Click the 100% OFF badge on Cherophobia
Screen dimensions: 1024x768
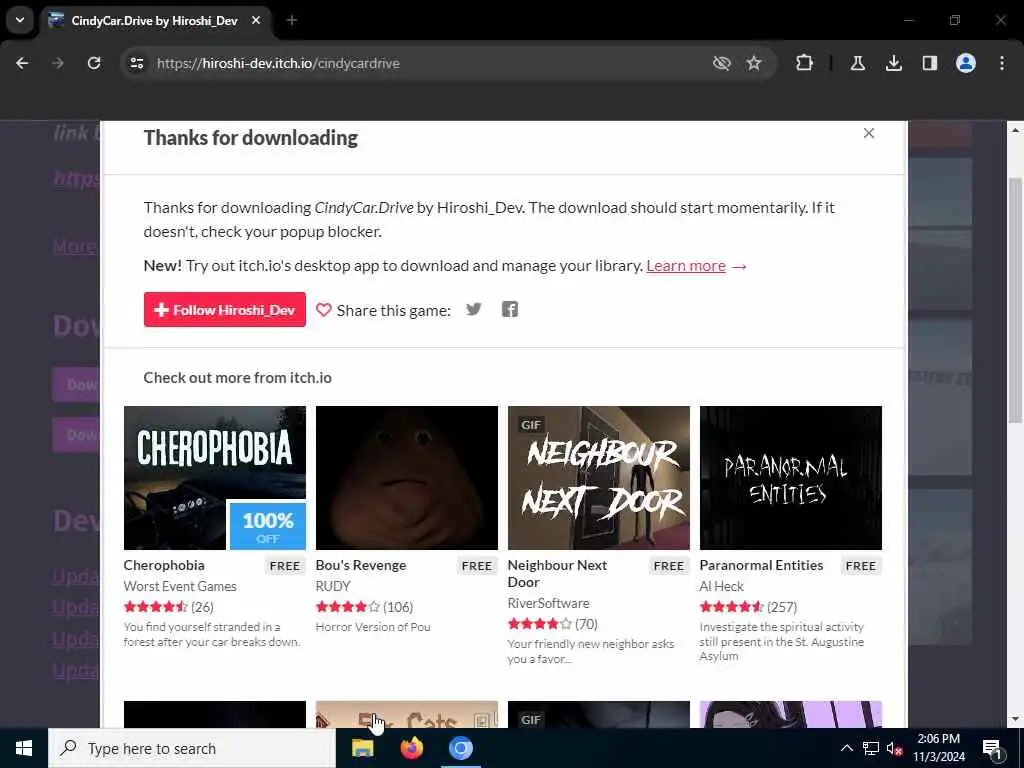pos(268,526)
